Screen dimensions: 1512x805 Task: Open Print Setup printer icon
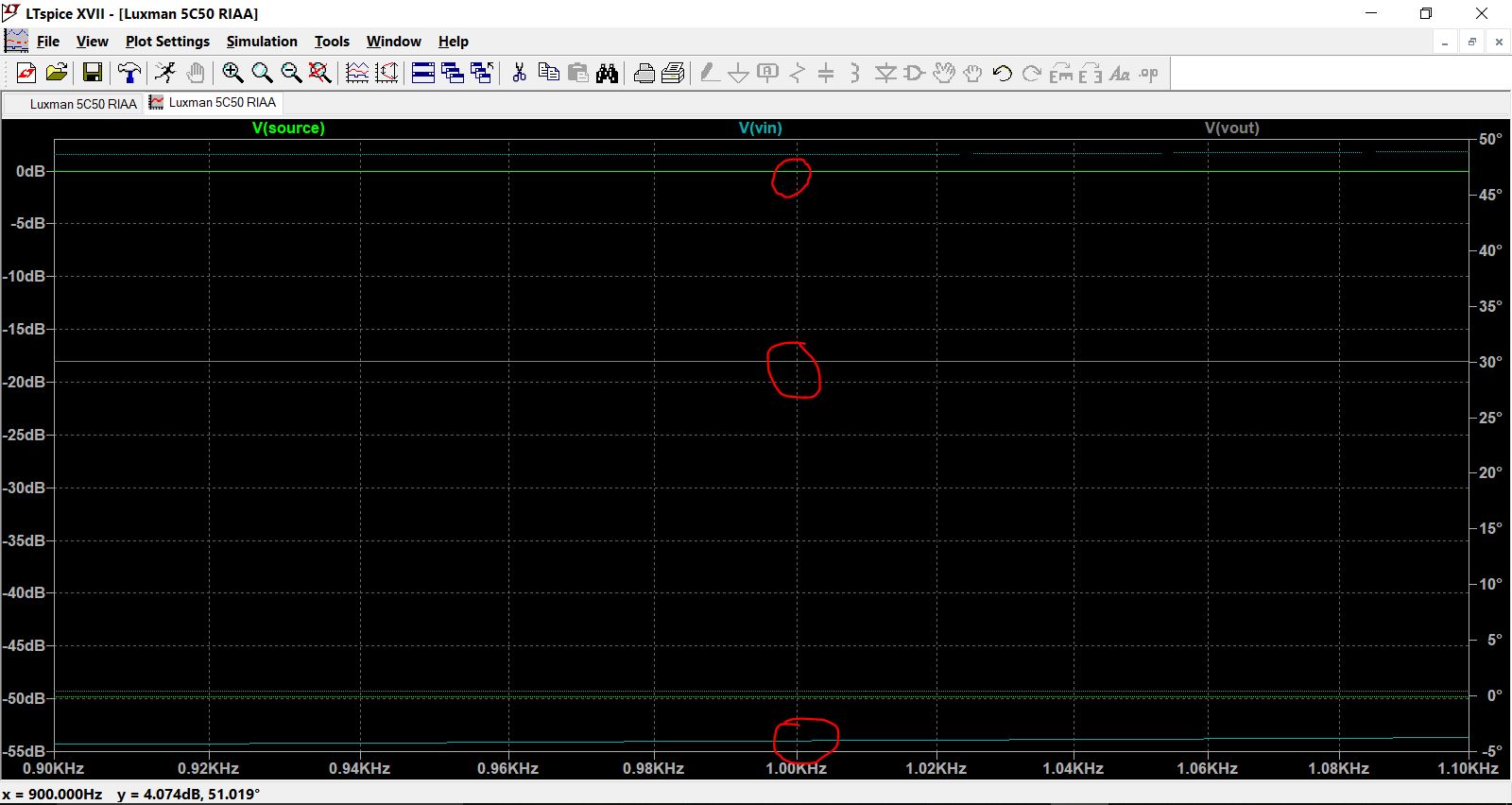(644, 73)
